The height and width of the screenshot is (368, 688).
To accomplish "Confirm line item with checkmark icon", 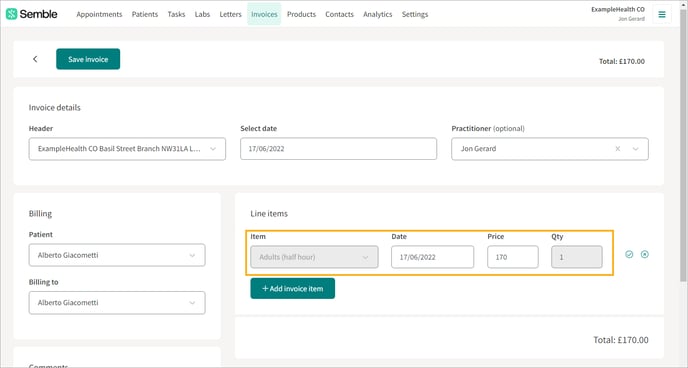I will coord(629,254).
